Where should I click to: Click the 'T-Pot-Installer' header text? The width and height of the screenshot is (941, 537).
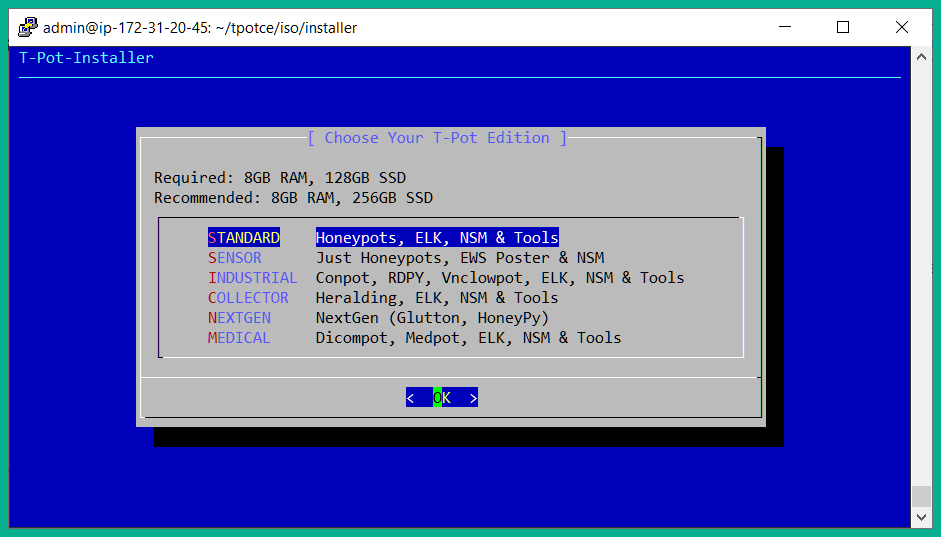[86, 58]
